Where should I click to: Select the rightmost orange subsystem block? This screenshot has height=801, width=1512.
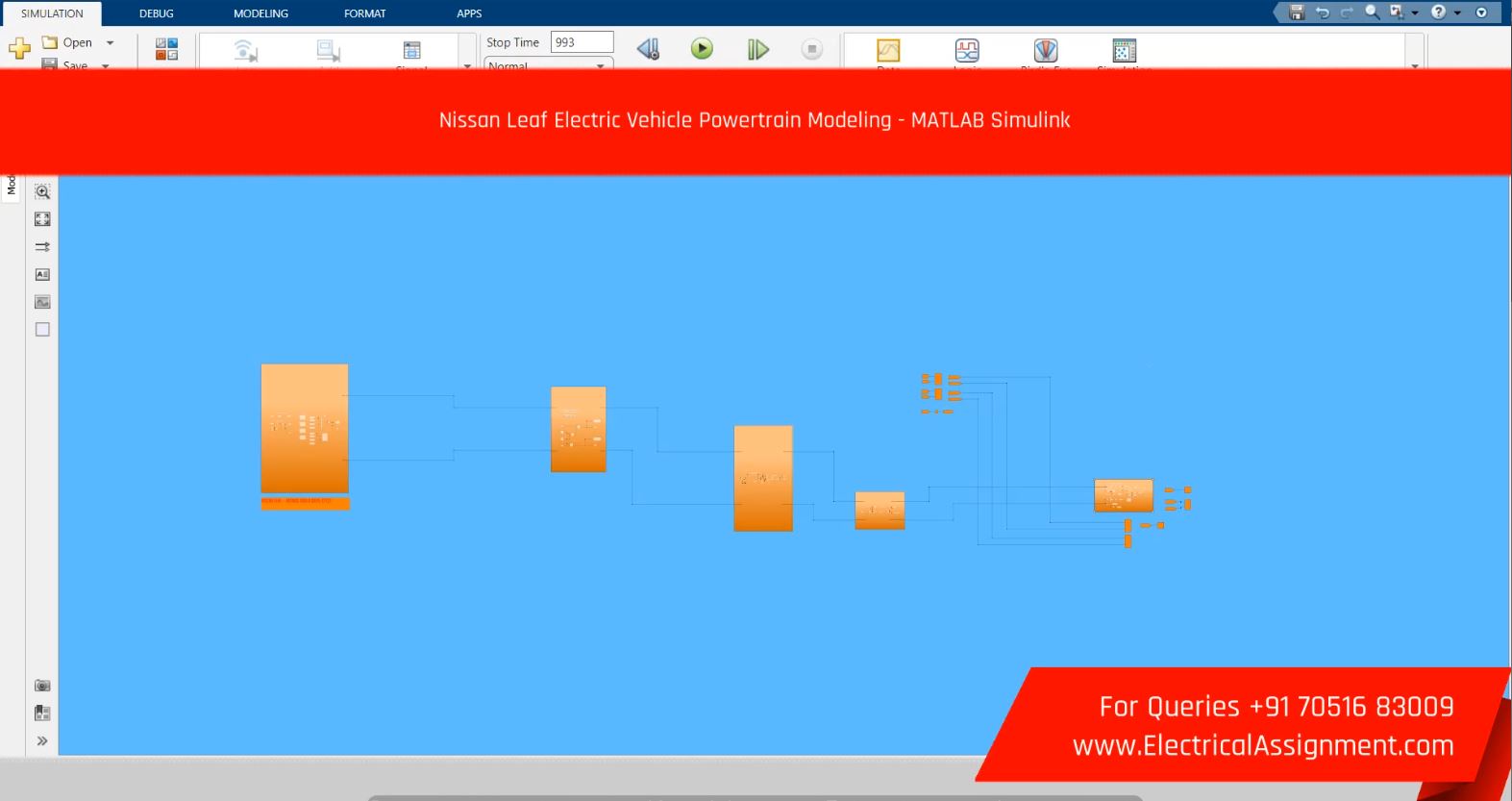coord(1124,495)
